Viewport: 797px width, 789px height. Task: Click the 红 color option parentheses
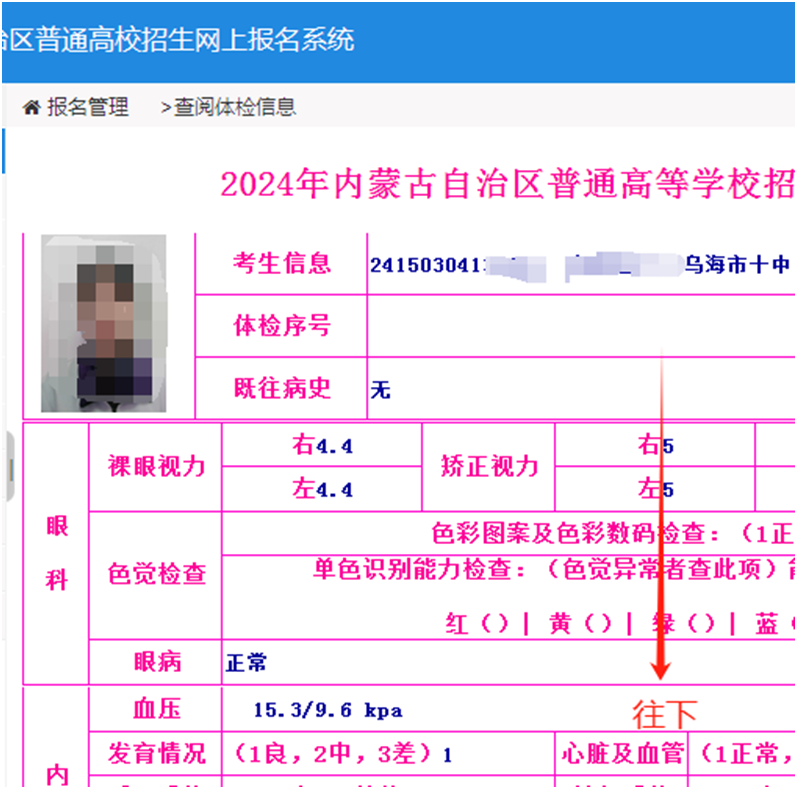pyautogui.click(x=478, y=624)
